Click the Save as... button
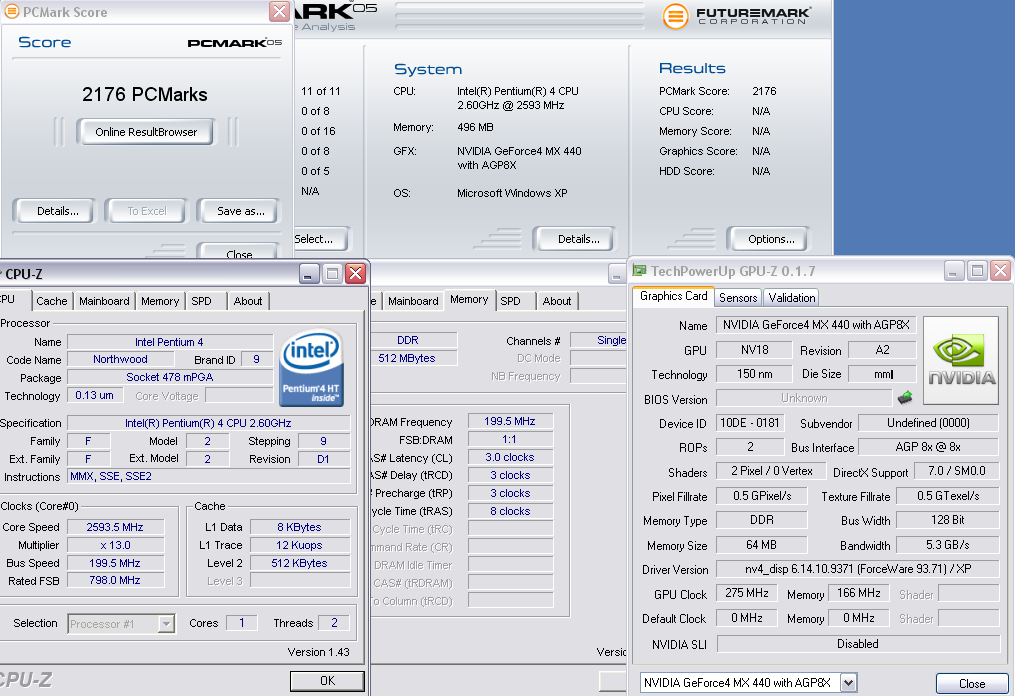 click(x=241, y=211)
